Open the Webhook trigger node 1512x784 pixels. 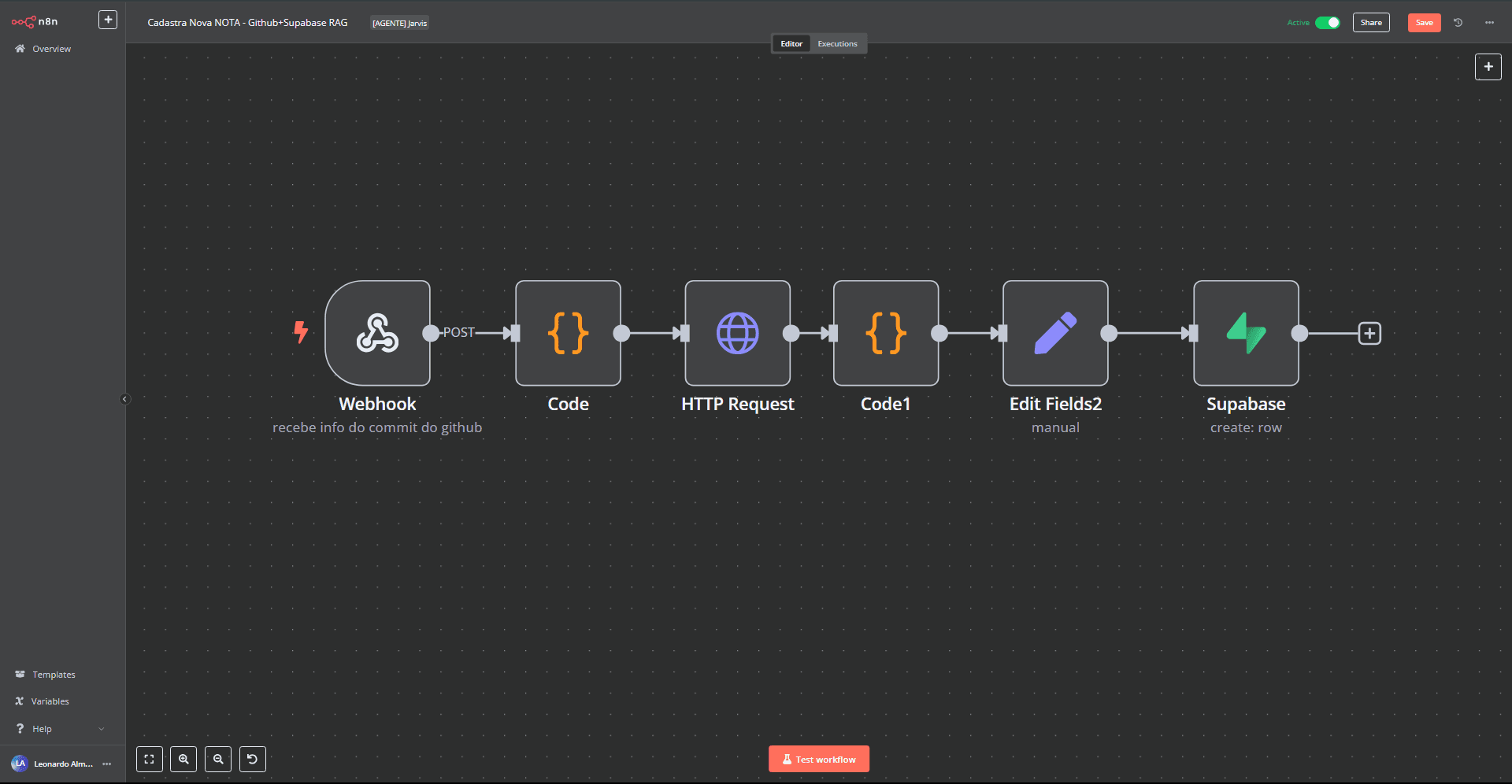(377, 333)
